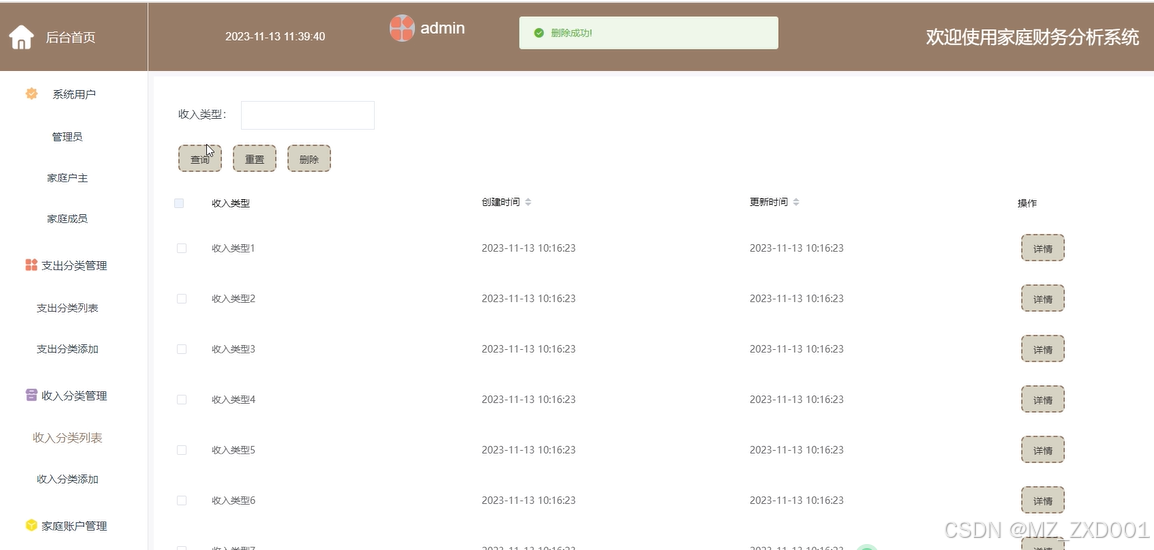The width and height of the screenshot is (1154, 550).
Task: Click the home icon beside 后台首页
Action: (x=21, y=37)
